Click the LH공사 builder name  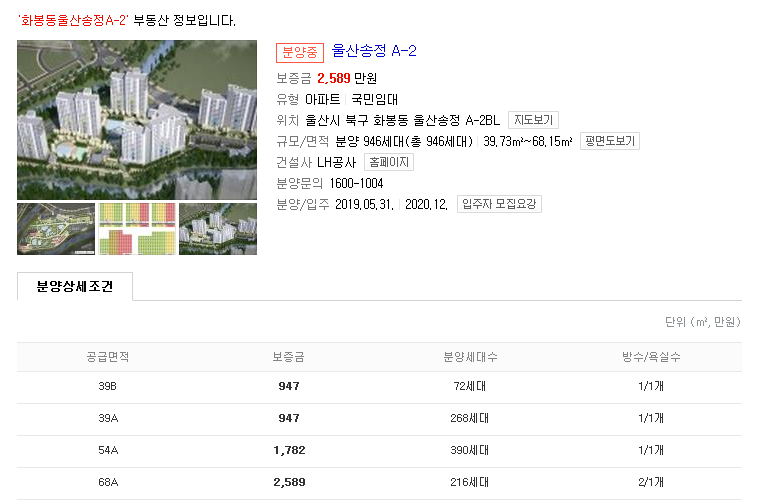[x=336, y=163]
